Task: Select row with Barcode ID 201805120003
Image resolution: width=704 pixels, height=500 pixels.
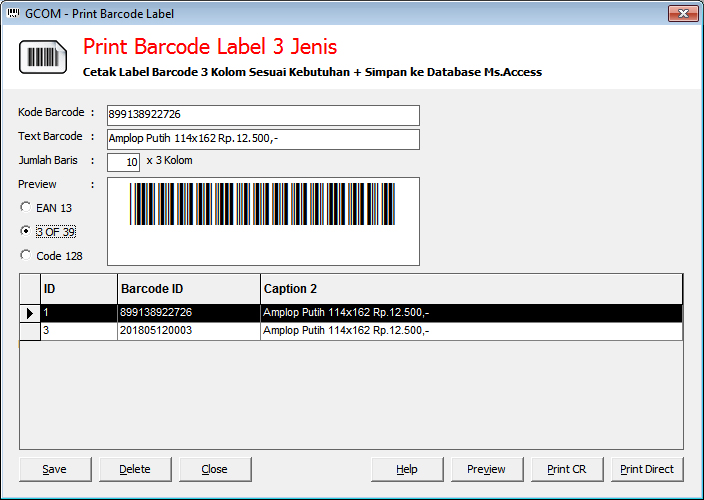Action: coord(188,331)
